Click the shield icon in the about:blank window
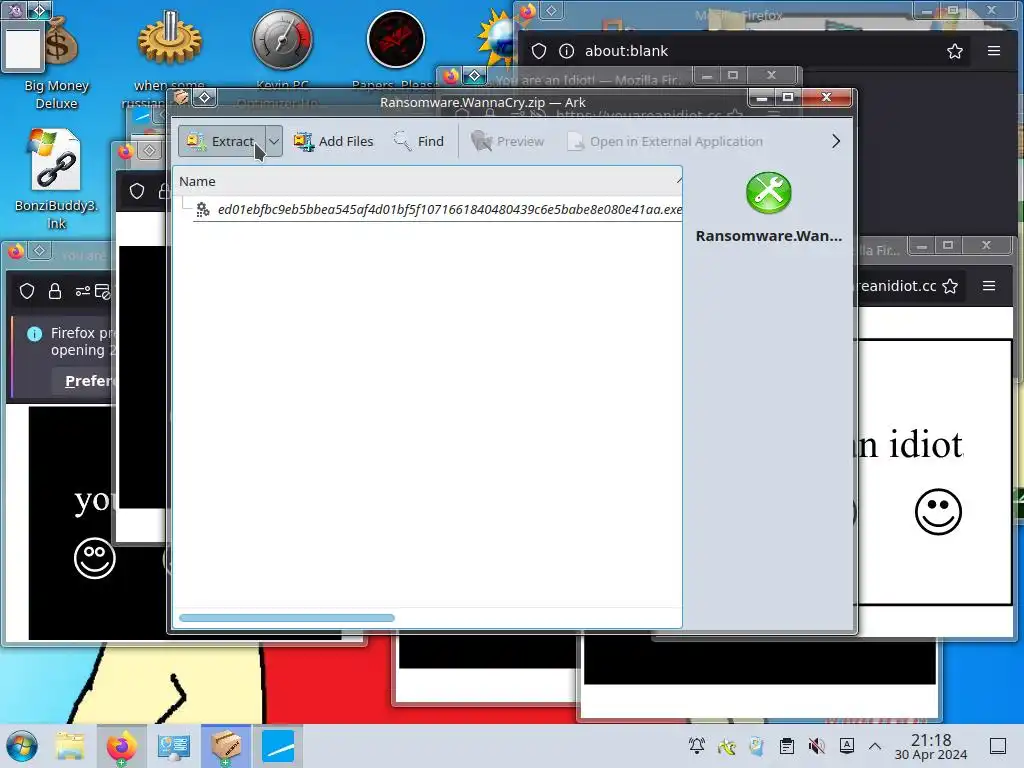Screen dimensions: 1024x768 pyautogui.click(x=539, y=51)
